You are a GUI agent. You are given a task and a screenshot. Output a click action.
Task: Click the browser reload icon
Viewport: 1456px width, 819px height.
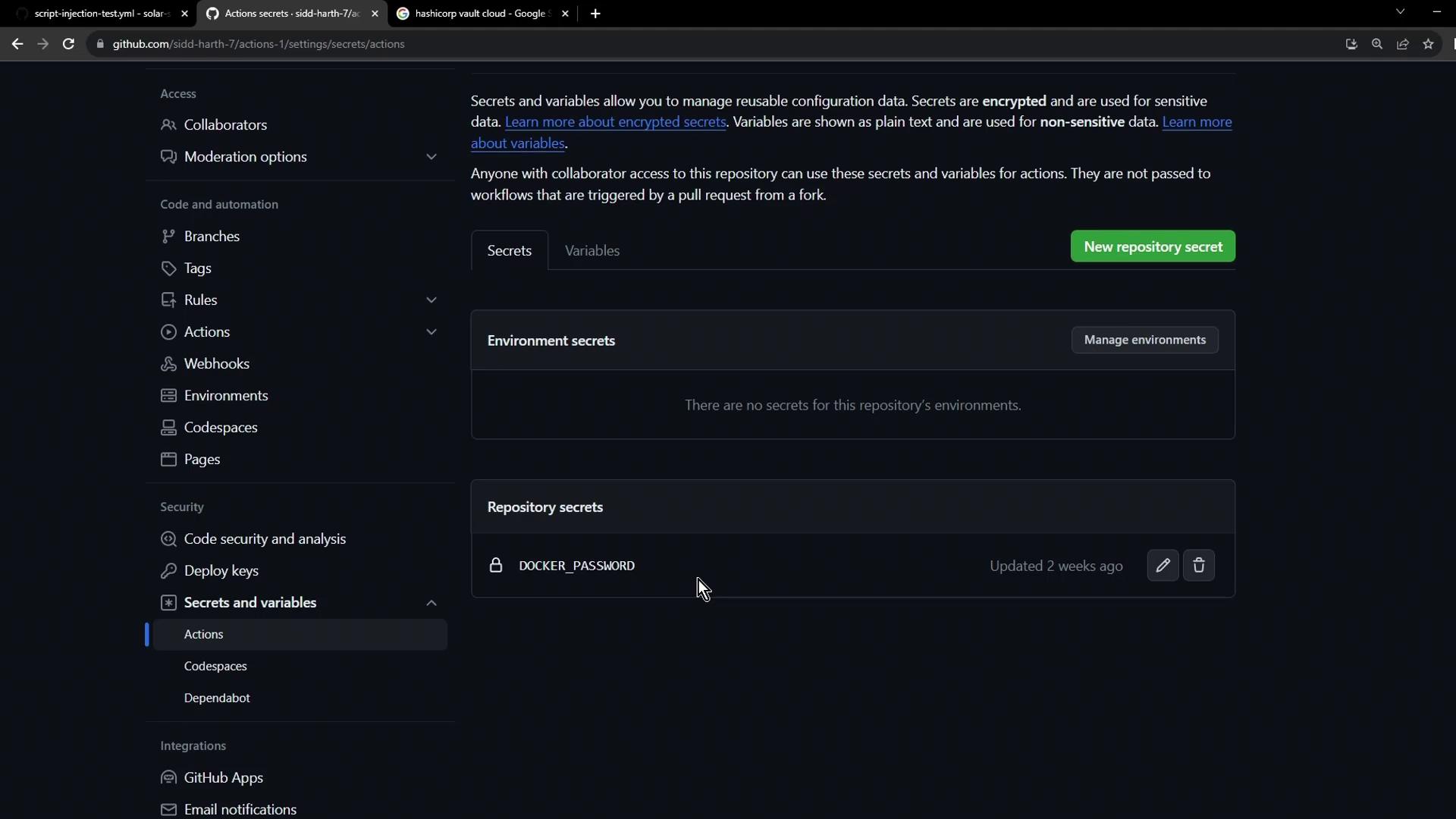point(68,44)
